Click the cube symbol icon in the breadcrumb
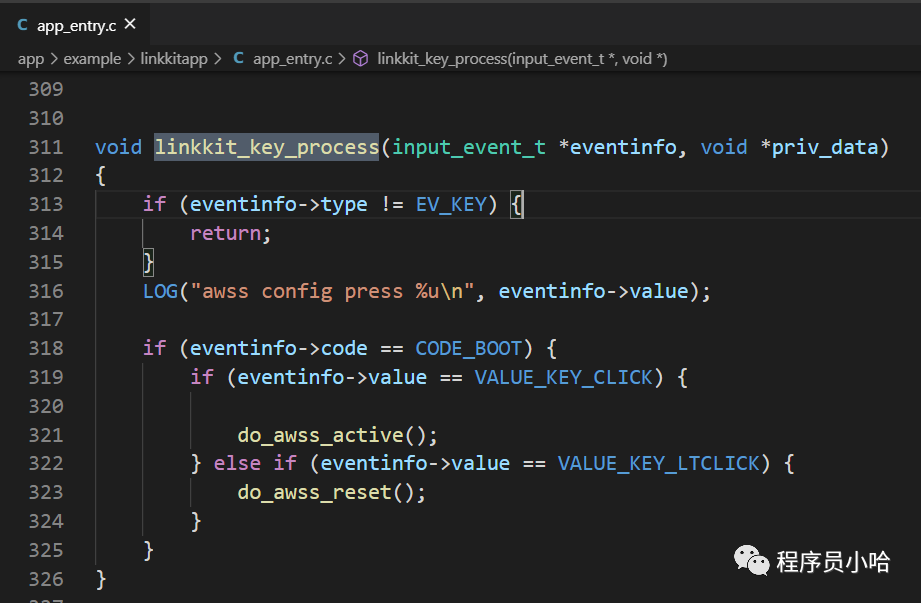Screen dimensions: 921x603 tap(361, 59)
